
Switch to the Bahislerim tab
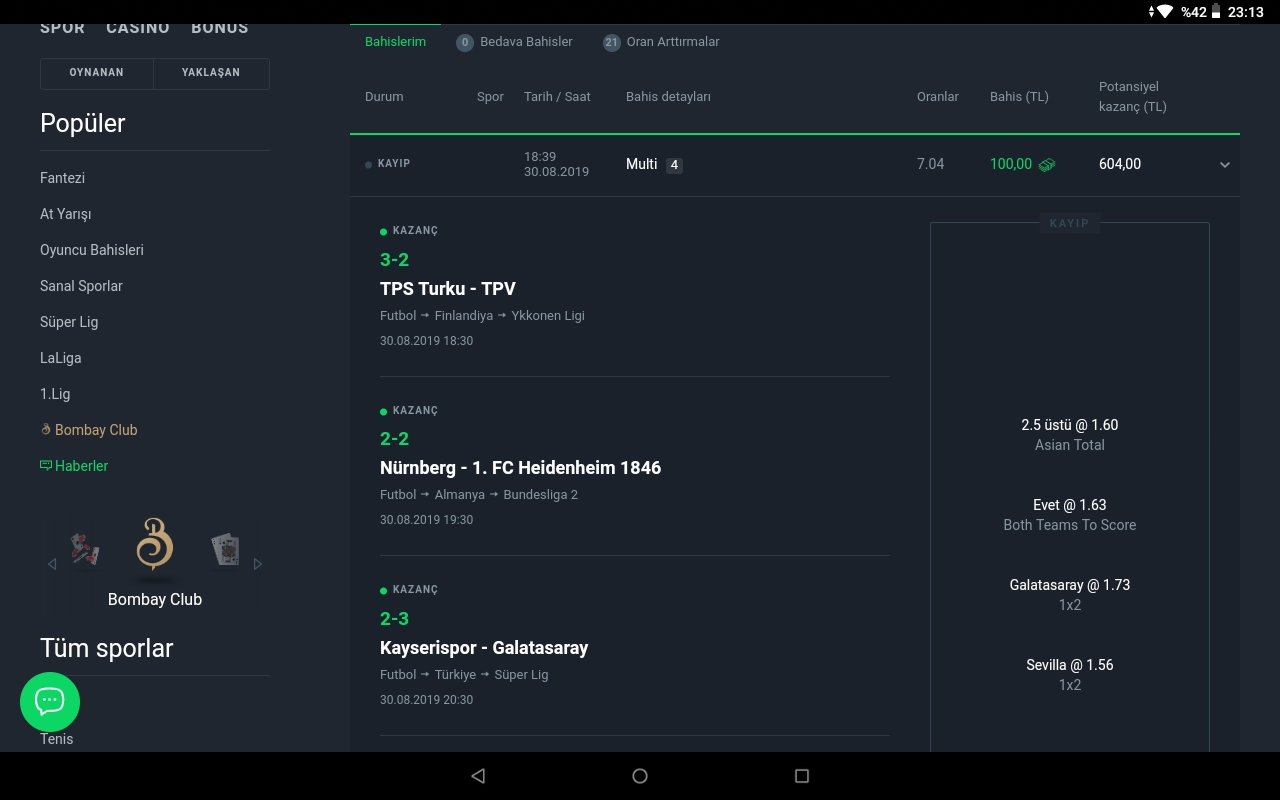(395, 42)
